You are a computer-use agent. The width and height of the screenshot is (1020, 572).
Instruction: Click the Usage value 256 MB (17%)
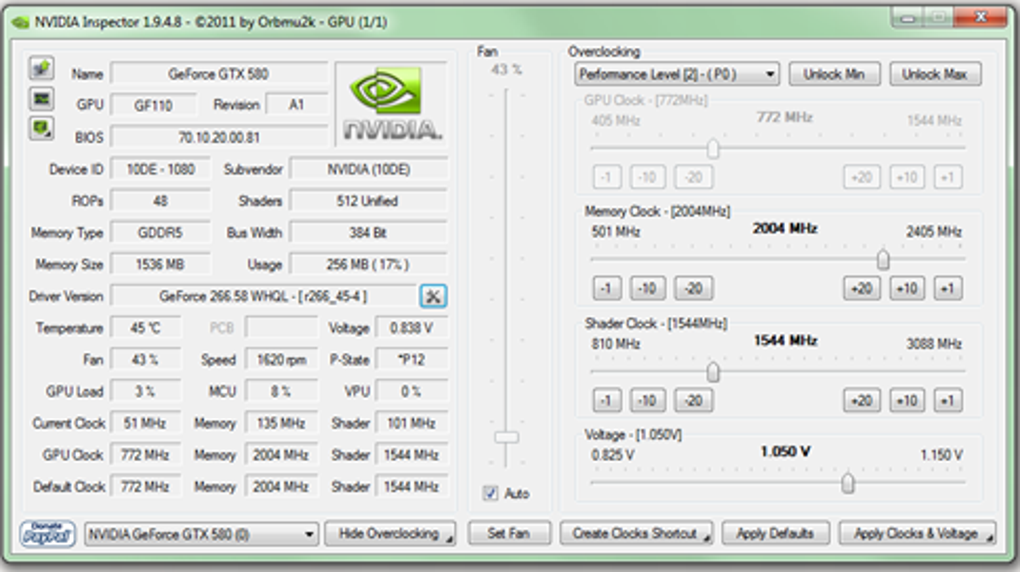coord(368,264)
